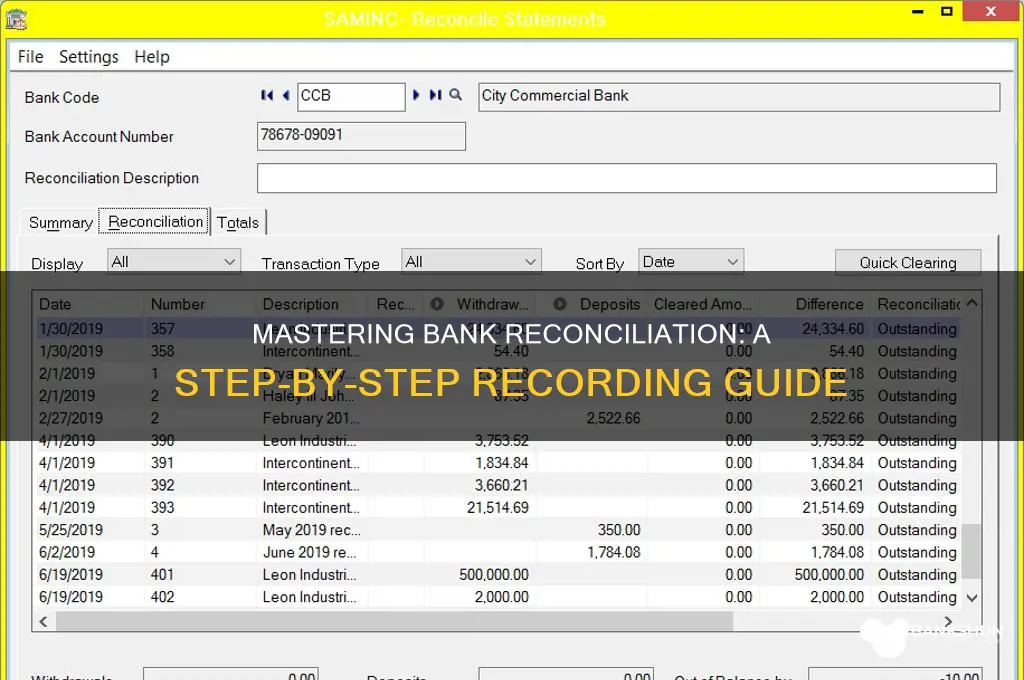Open the File menu
Viewport: 1024px width, 680px height.
click(31, 57)
